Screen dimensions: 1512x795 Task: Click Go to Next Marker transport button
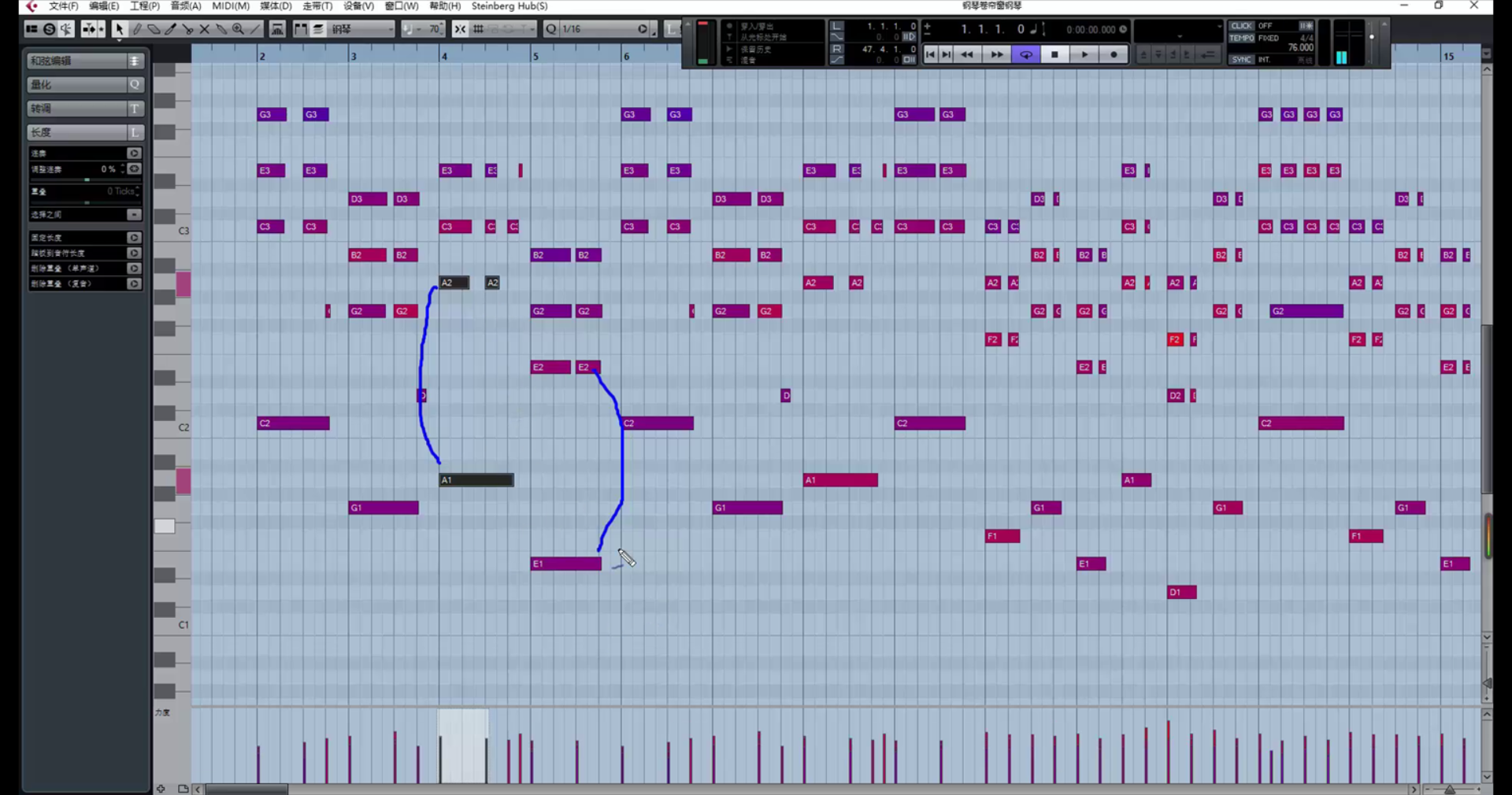(947, 54)
